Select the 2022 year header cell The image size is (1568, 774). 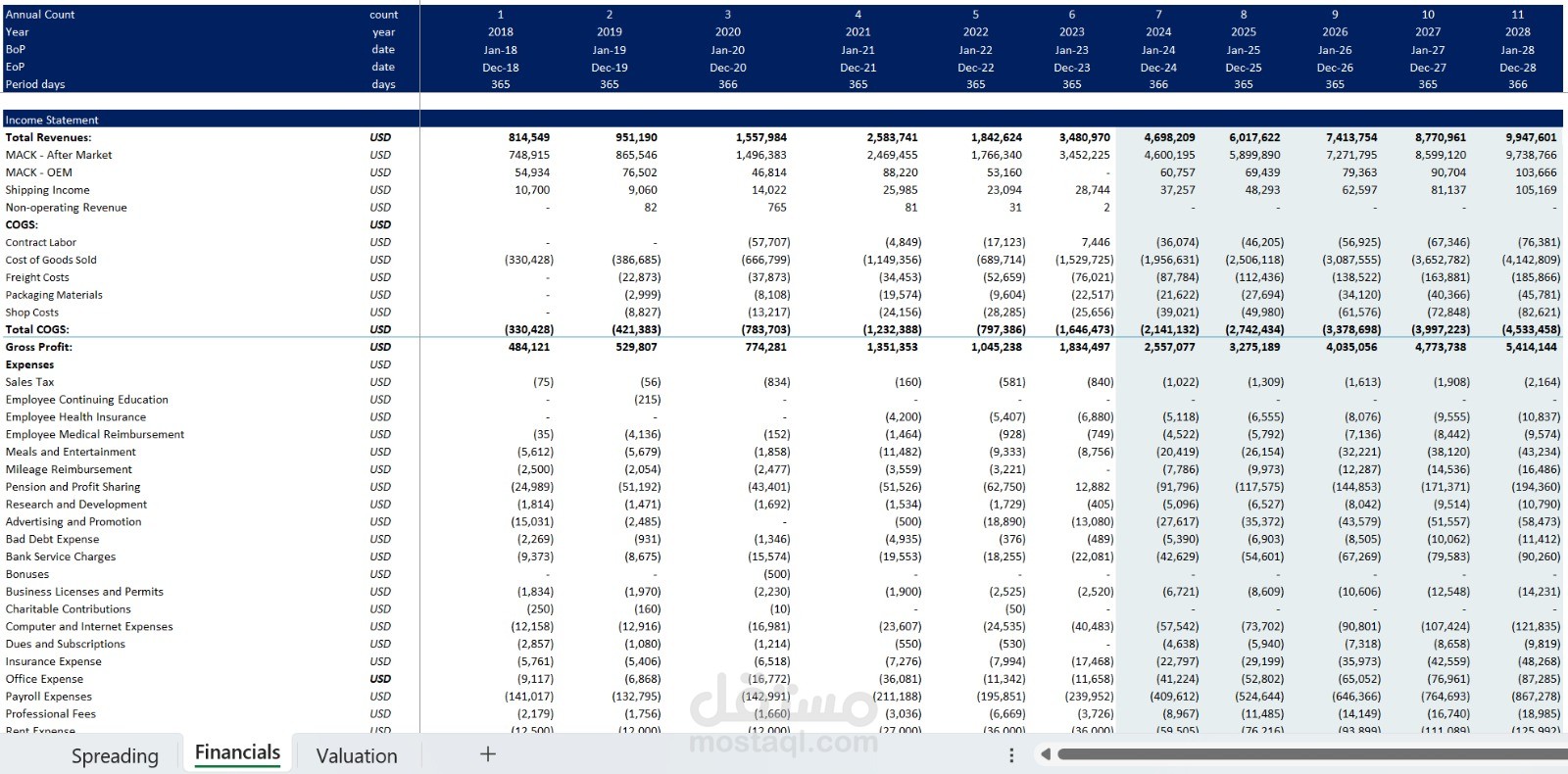(975, 32)
